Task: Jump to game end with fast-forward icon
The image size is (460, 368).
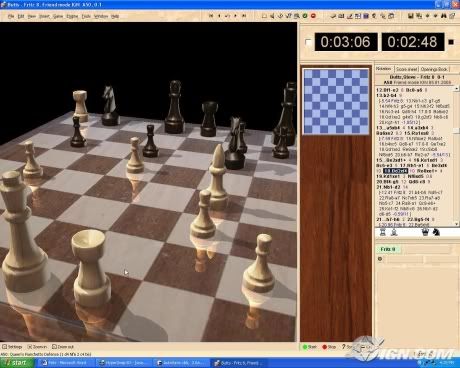Action: tap(244, 16)
